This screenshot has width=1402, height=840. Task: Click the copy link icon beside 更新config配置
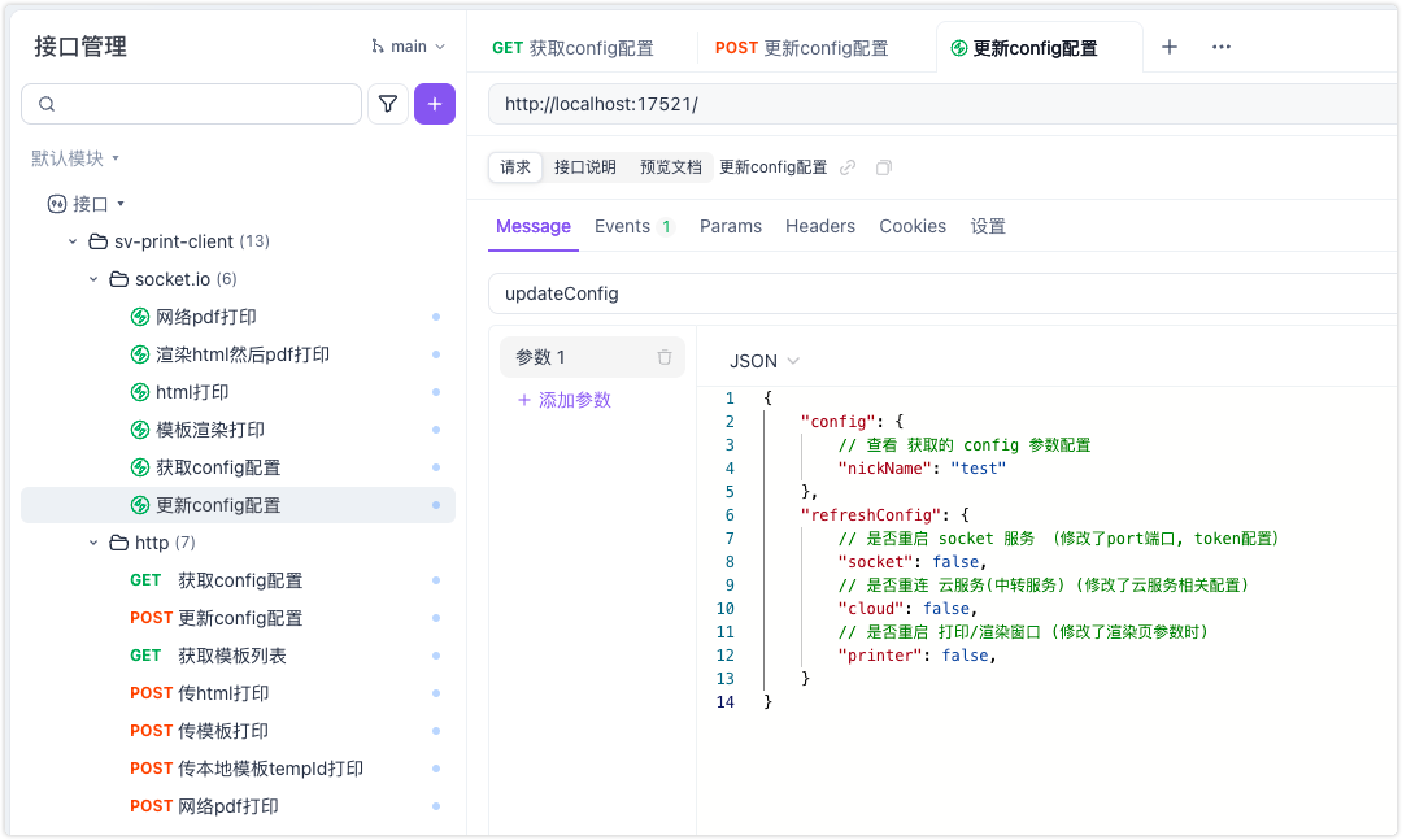847,168
